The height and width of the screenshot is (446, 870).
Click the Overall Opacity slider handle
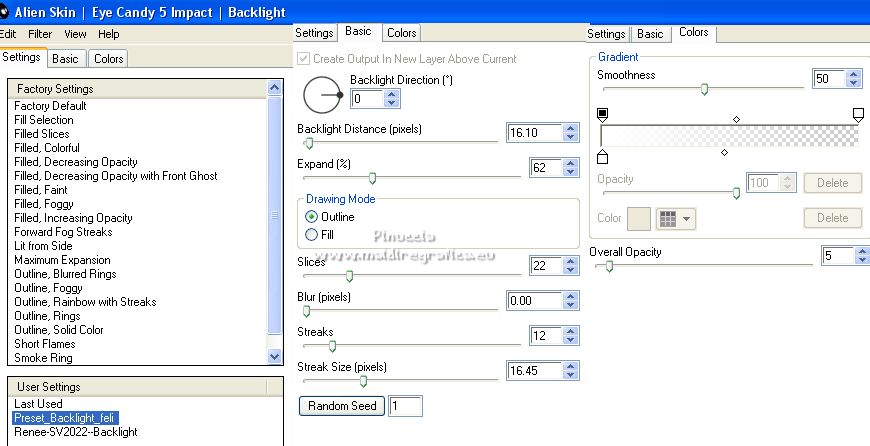pyautogui.click(x=609, y=266)
